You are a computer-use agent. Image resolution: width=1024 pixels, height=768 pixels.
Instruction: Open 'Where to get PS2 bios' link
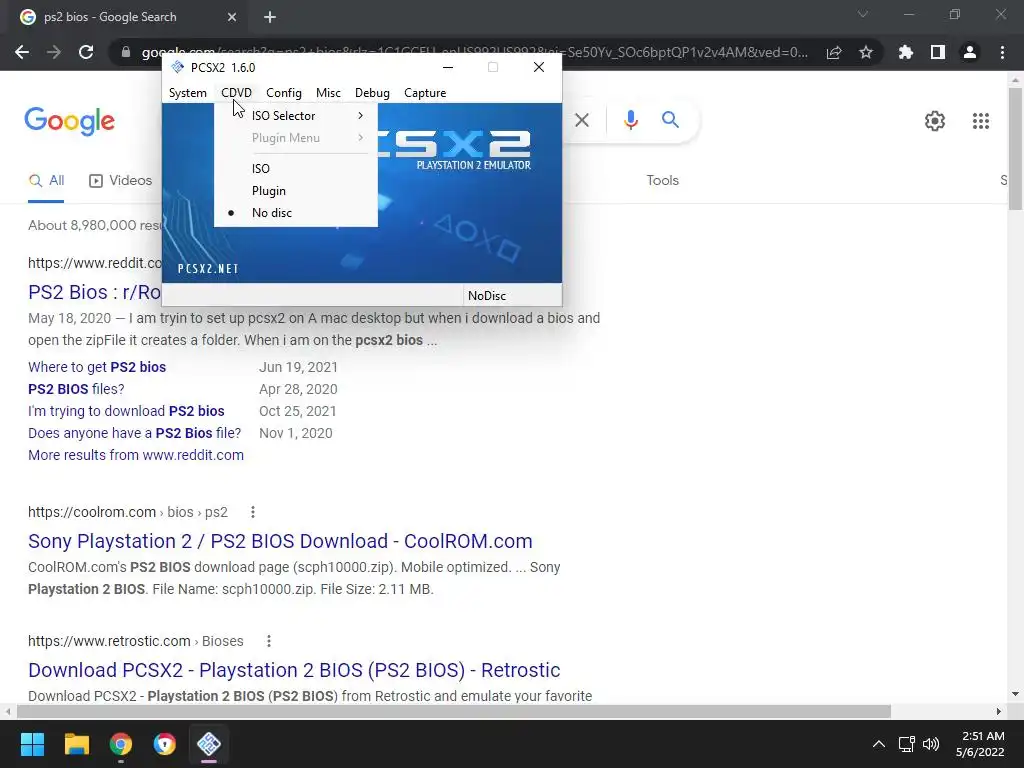[x=97, y=367]
